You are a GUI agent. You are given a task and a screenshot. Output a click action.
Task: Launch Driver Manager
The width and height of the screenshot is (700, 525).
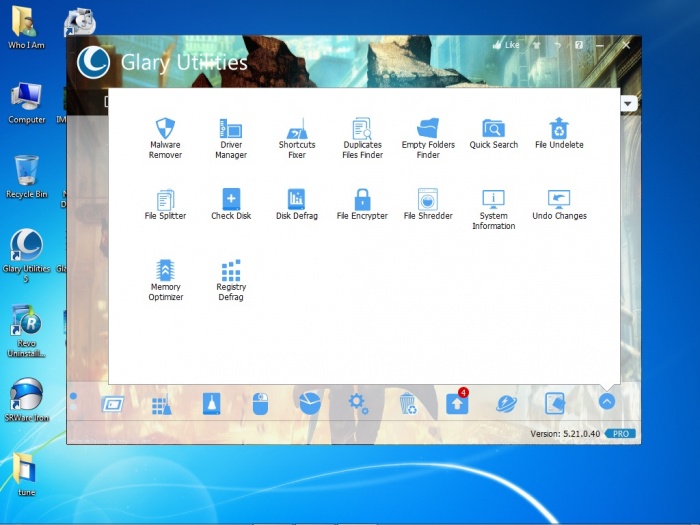point(231,129)
